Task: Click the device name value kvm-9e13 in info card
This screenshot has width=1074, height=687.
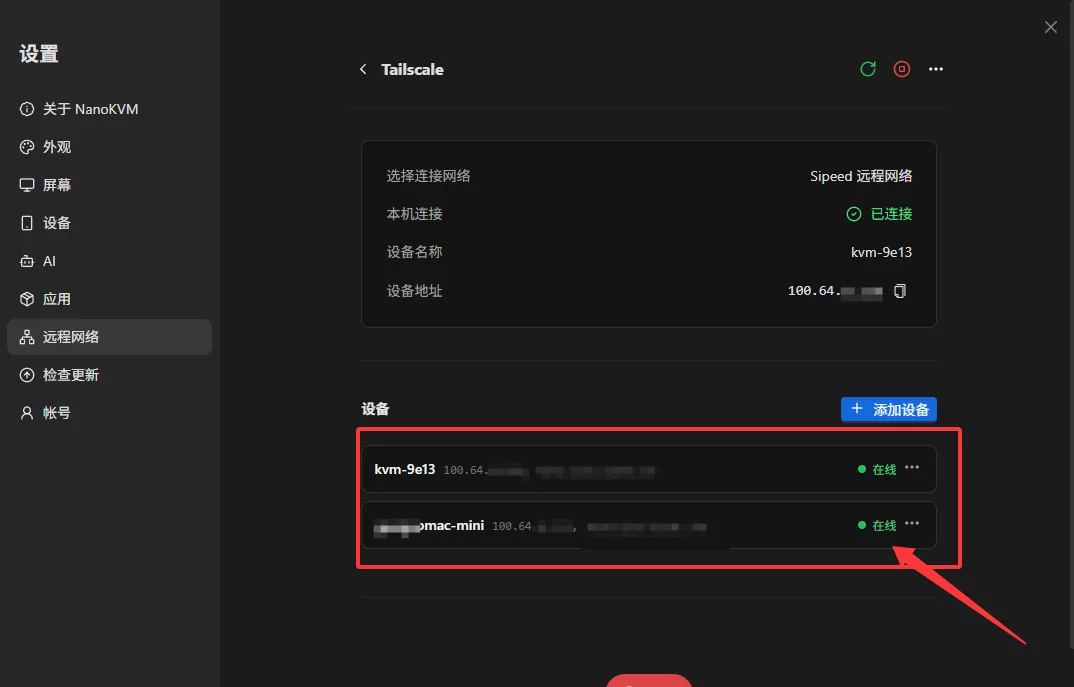Action: pyautogui.click(x=882, y=252)
